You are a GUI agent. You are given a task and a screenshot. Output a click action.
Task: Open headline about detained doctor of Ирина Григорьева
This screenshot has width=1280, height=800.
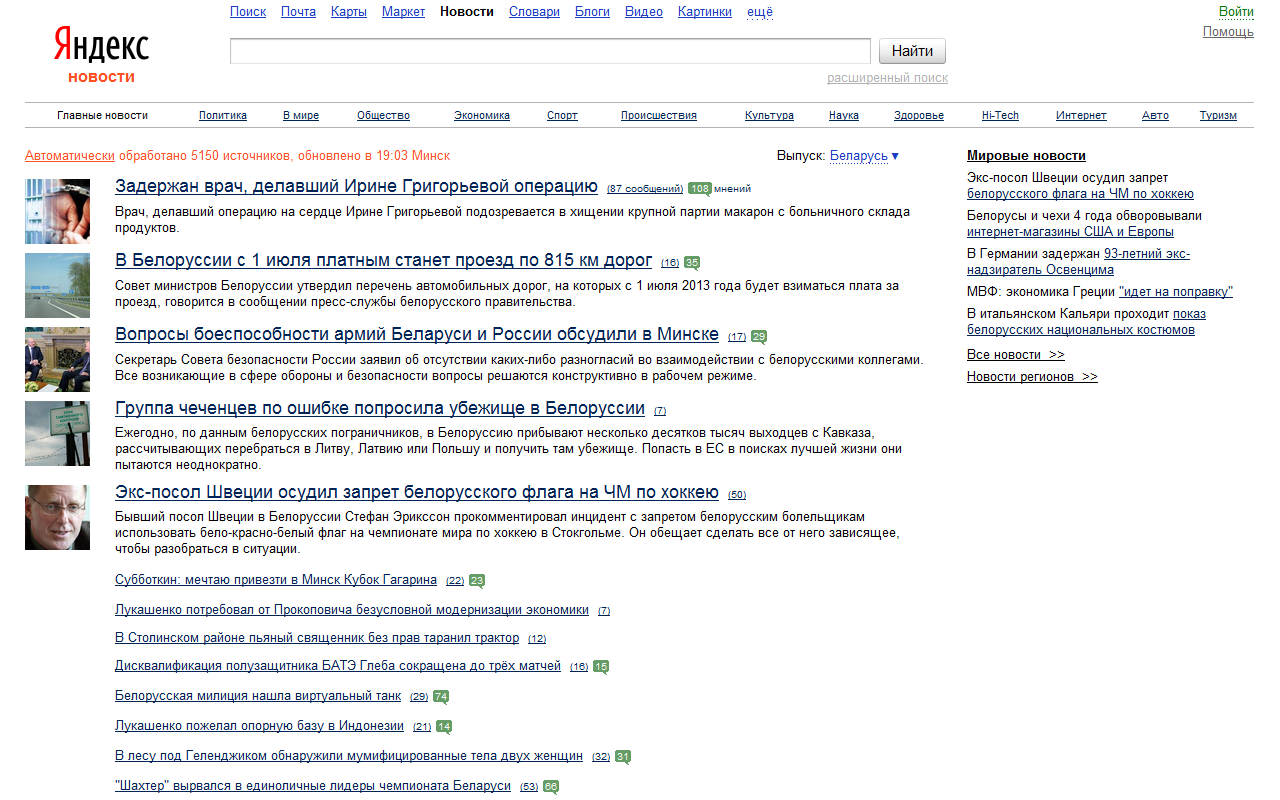[x=356, y=186]
